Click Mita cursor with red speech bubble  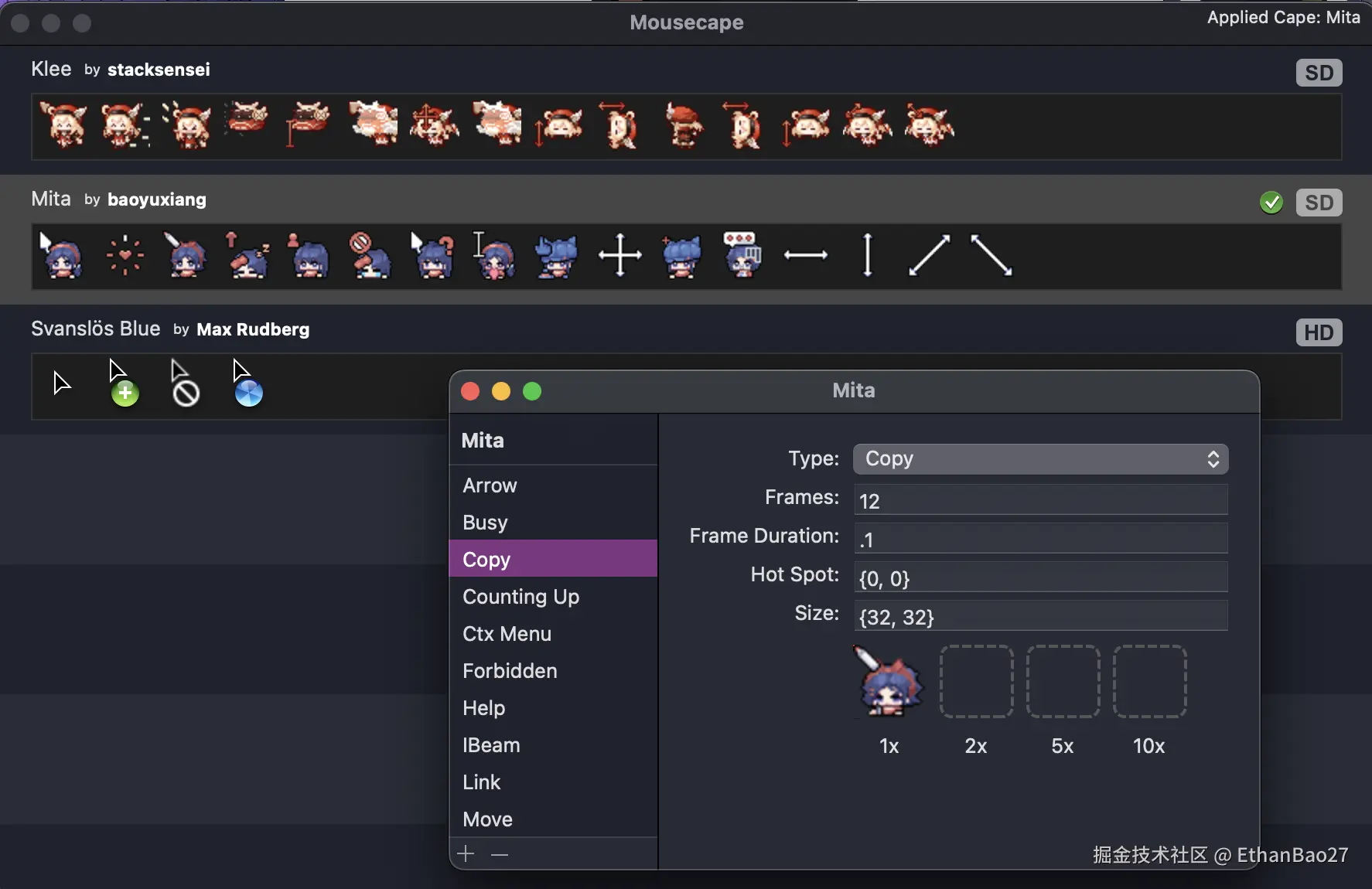tap(743, 255)
